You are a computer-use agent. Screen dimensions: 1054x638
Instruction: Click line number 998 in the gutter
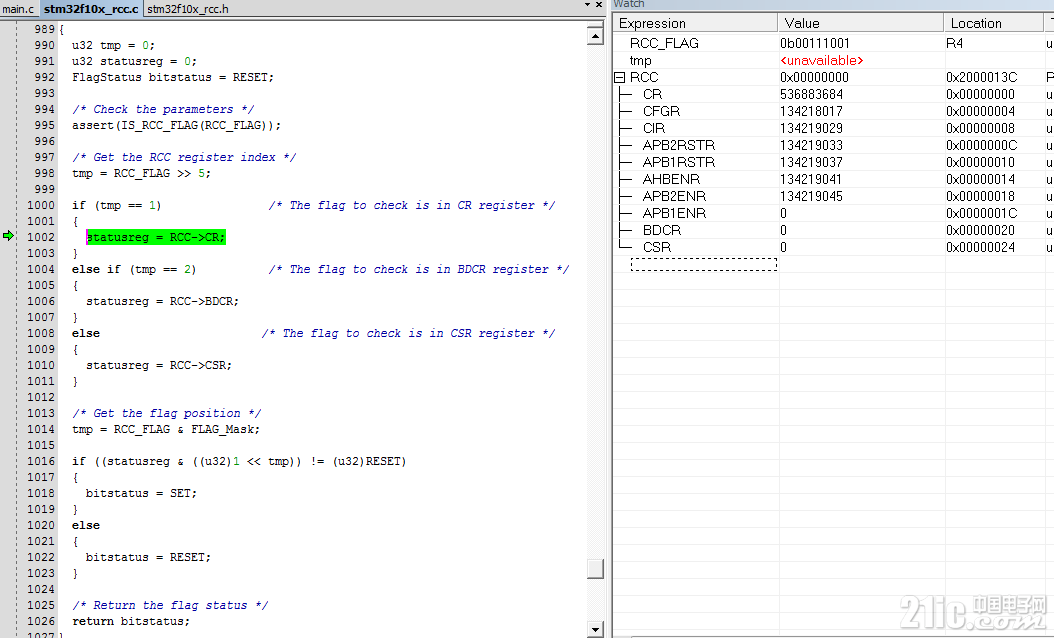click(44, 173)
